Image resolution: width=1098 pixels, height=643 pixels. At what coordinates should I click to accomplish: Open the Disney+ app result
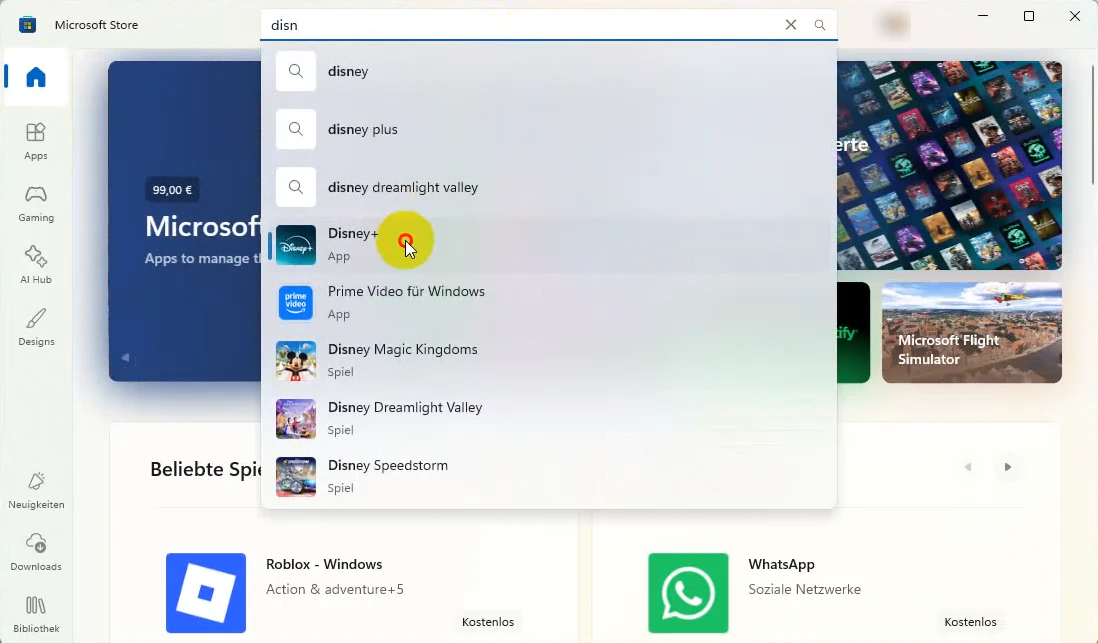(x=548, y=244)
